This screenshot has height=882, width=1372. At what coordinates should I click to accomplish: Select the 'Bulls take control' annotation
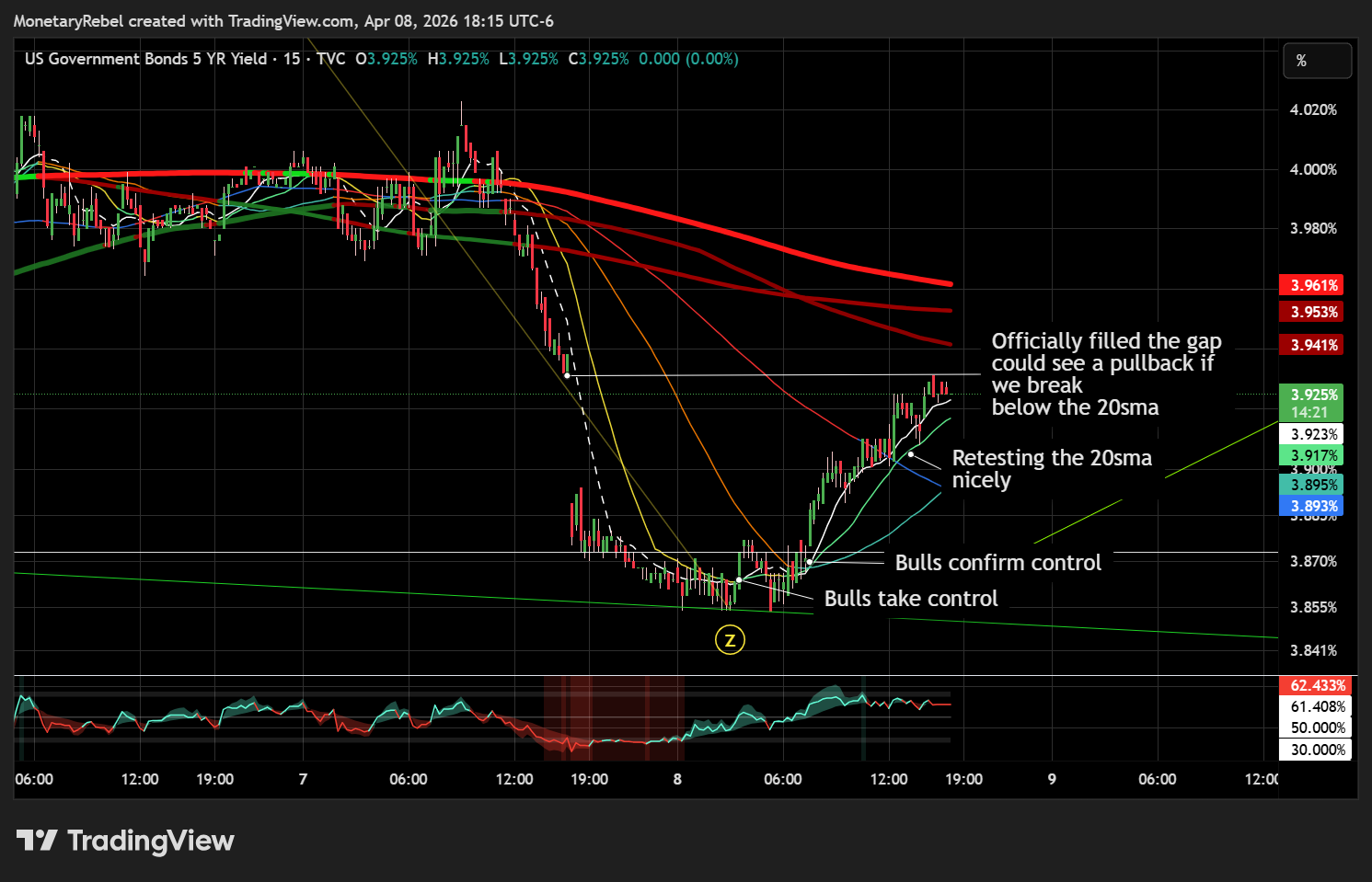(911, 599)
